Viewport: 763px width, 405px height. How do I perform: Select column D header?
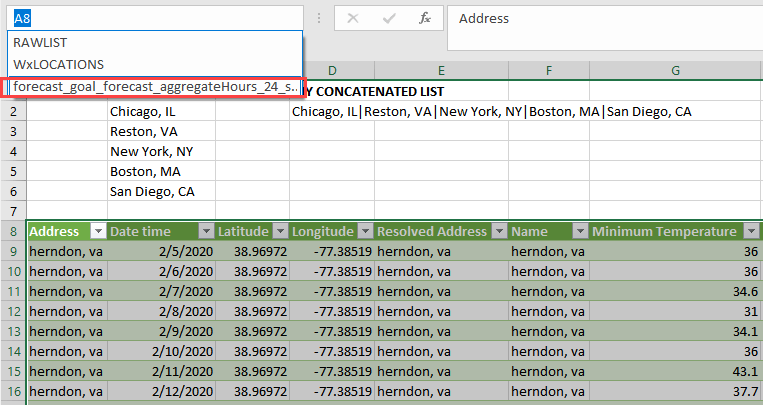331,71
